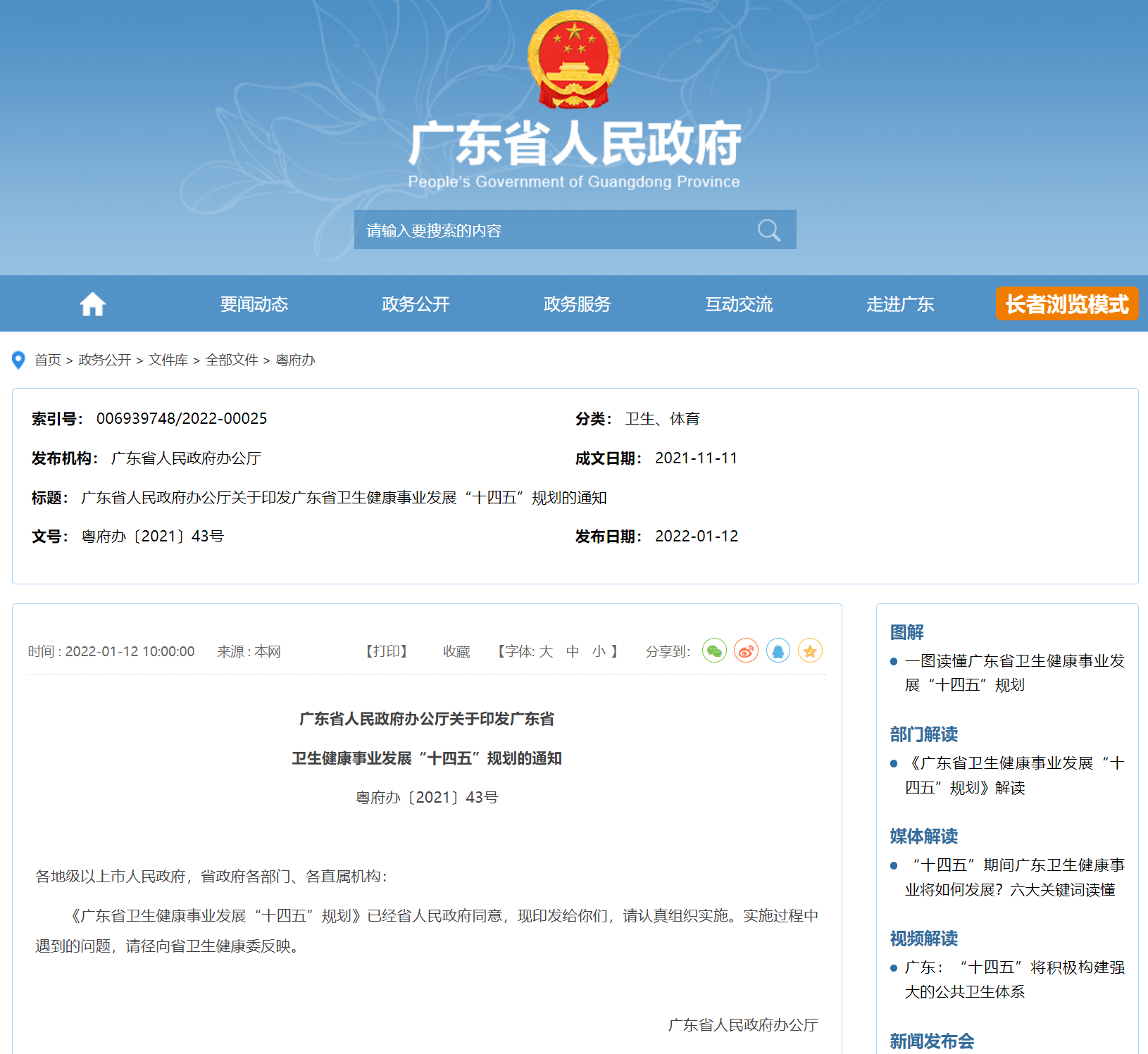1148x1054 pixels.
Task: Go to 政务公开 in breadcrumb
Action: (x=105, y=360)
